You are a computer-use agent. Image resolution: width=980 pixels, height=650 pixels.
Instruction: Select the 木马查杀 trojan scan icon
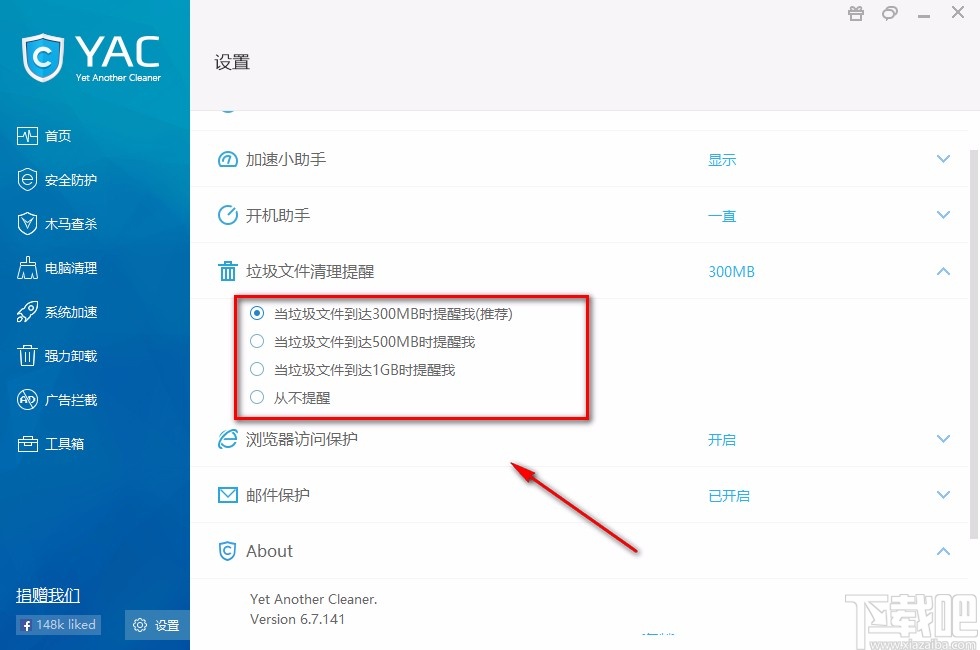point(27,224)
